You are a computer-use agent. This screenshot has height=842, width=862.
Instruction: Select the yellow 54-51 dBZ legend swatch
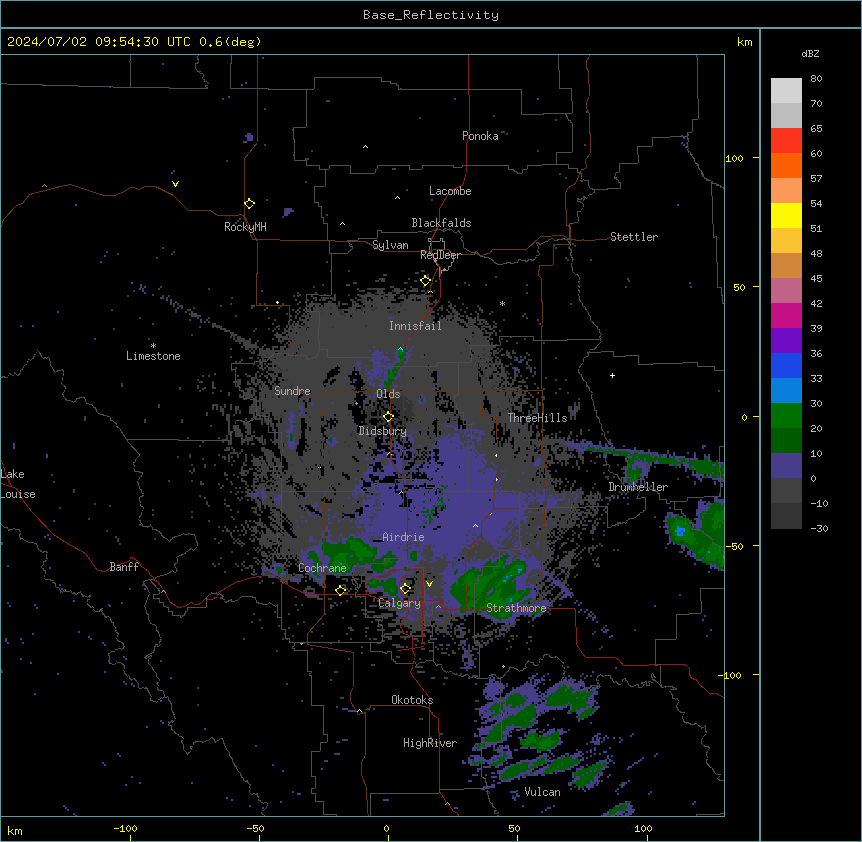click(786, 215)
